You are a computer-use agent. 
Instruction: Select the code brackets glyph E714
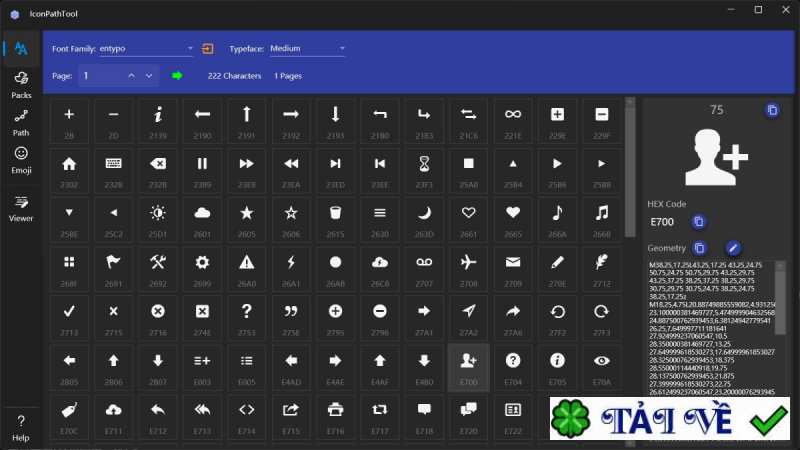[246, 416]
